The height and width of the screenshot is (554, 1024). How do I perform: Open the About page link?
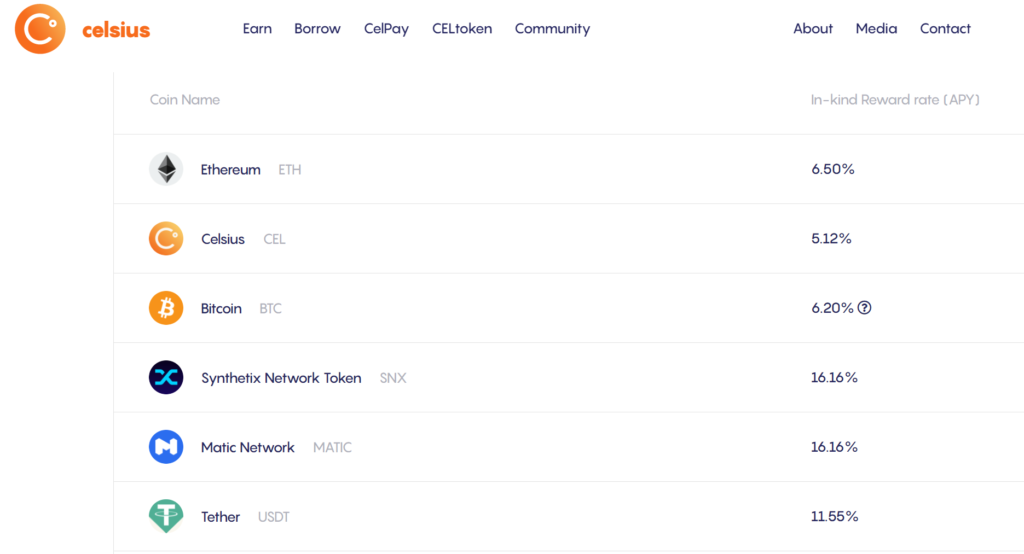pyautogui.click(x=813, y=29)
